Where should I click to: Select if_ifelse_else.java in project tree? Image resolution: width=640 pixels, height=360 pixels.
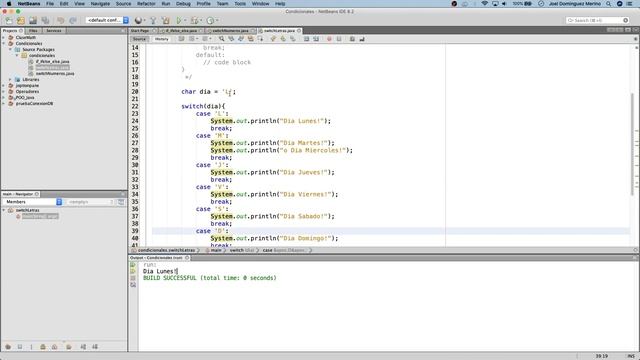coord(52,61)
